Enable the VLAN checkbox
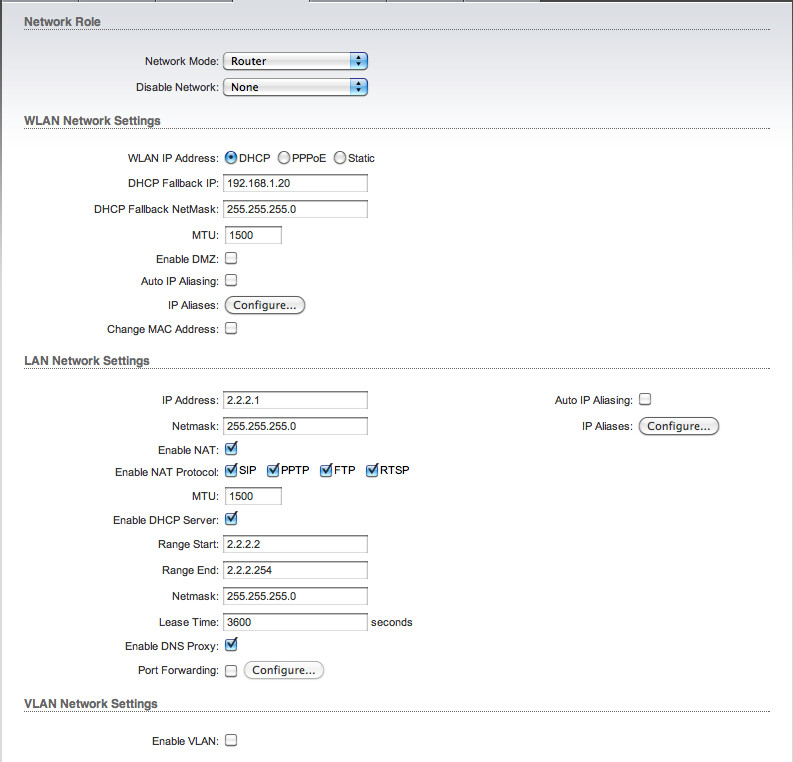The height and width of the screenshot is (762, 793). [231, 740]
